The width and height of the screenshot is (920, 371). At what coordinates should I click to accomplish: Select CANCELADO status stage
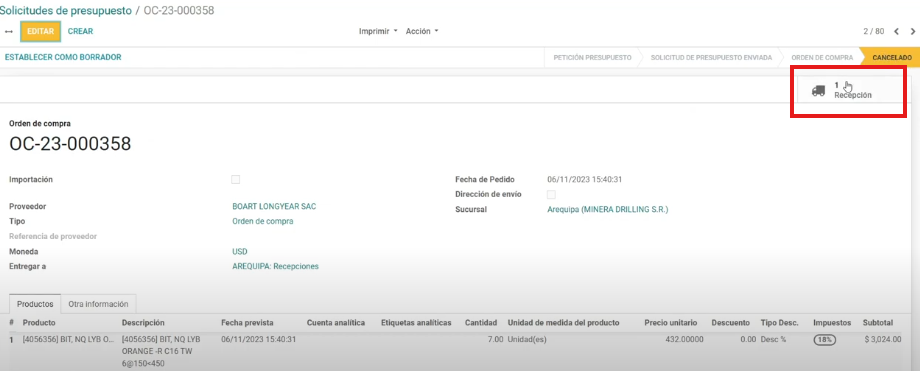892,58
